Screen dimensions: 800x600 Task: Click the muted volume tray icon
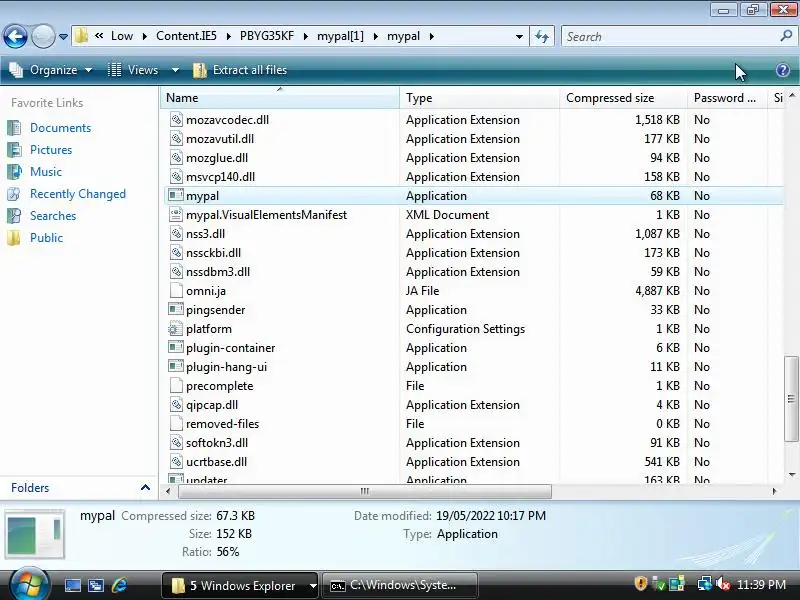[722, 584]
